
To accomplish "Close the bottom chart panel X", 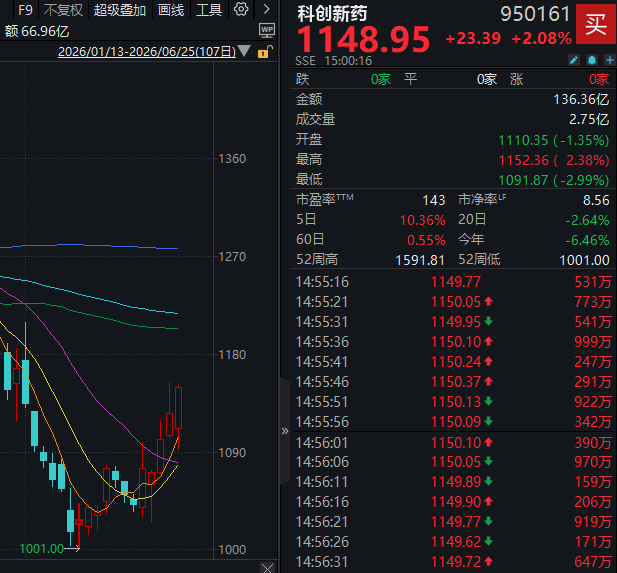I will pos(267,568).
